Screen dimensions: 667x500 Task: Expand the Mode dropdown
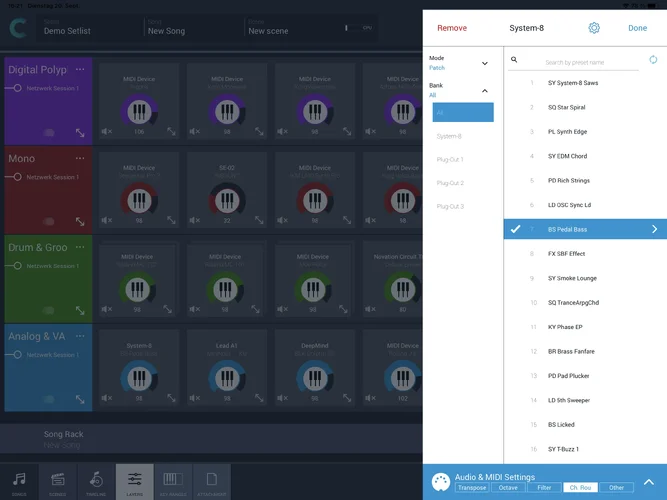coord(485,63)
